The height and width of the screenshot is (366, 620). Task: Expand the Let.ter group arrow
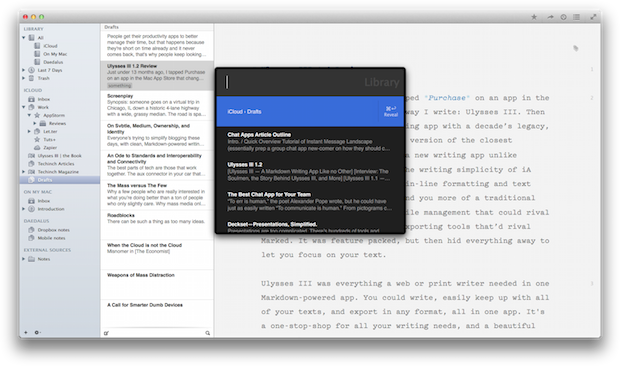coord(29,131)
